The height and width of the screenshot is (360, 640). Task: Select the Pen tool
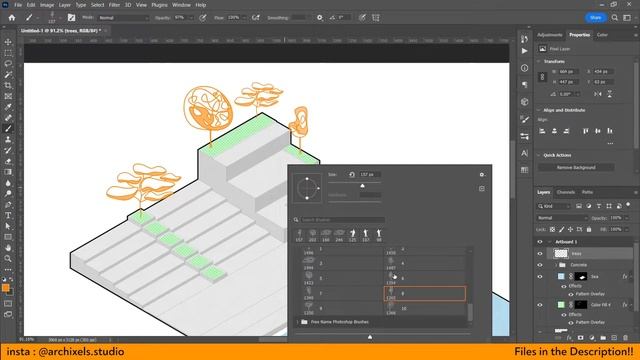[8, 204]
